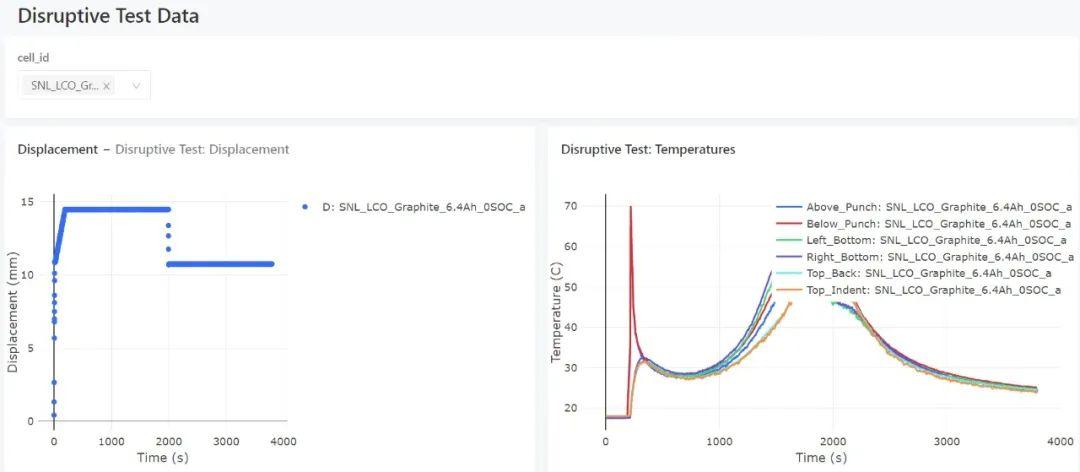
Task: Click the red Below_Punch legend line swatch
Action: (x=789, y=223)
